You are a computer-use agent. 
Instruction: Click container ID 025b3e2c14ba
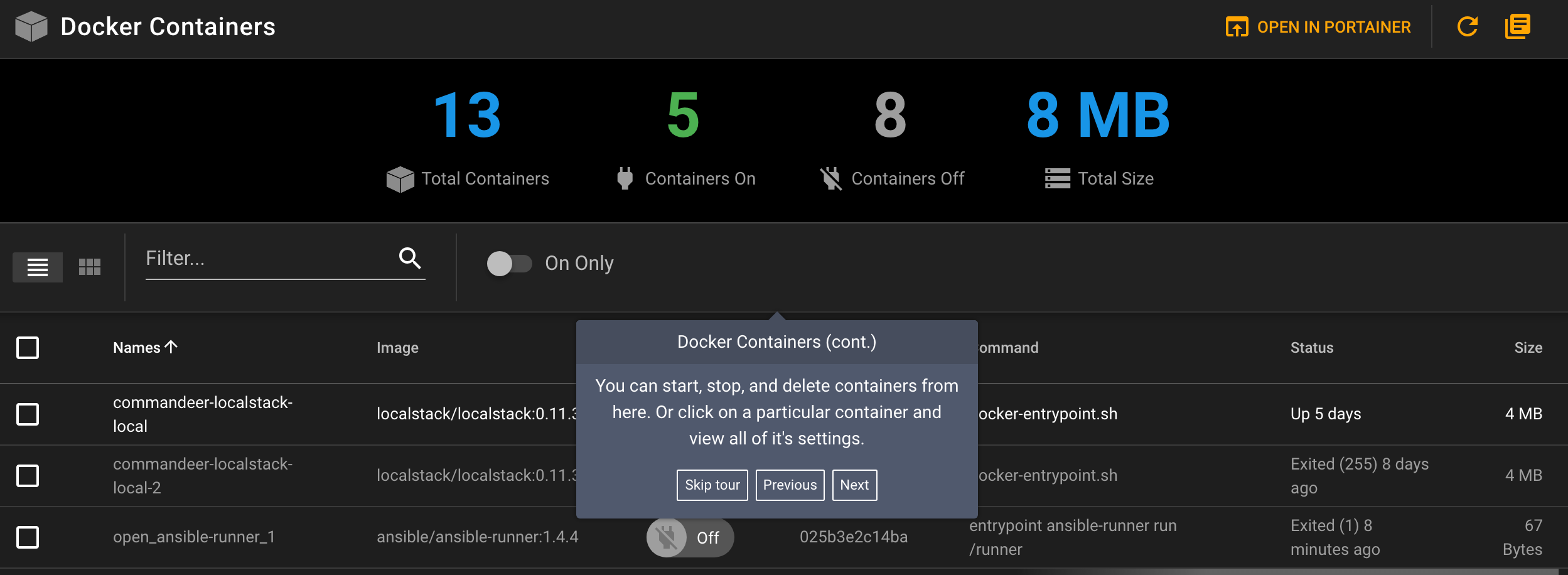854,537
